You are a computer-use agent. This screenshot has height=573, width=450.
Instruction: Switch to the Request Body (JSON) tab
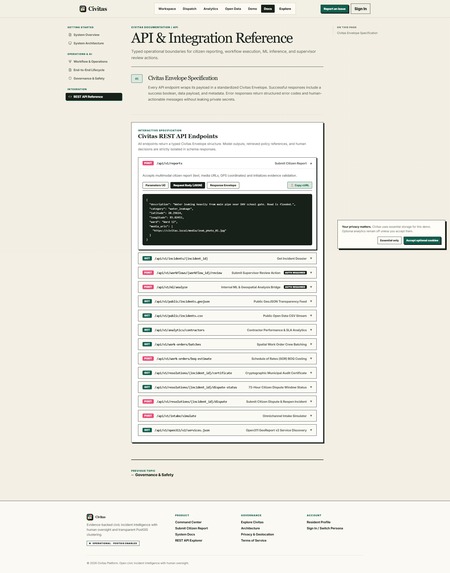point(188,185)
